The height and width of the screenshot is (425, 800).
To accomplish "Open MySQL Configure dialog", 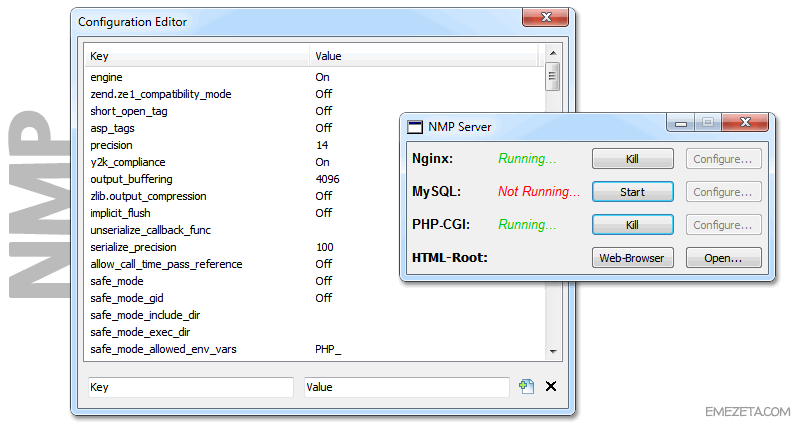I will (x=723, y=192).
